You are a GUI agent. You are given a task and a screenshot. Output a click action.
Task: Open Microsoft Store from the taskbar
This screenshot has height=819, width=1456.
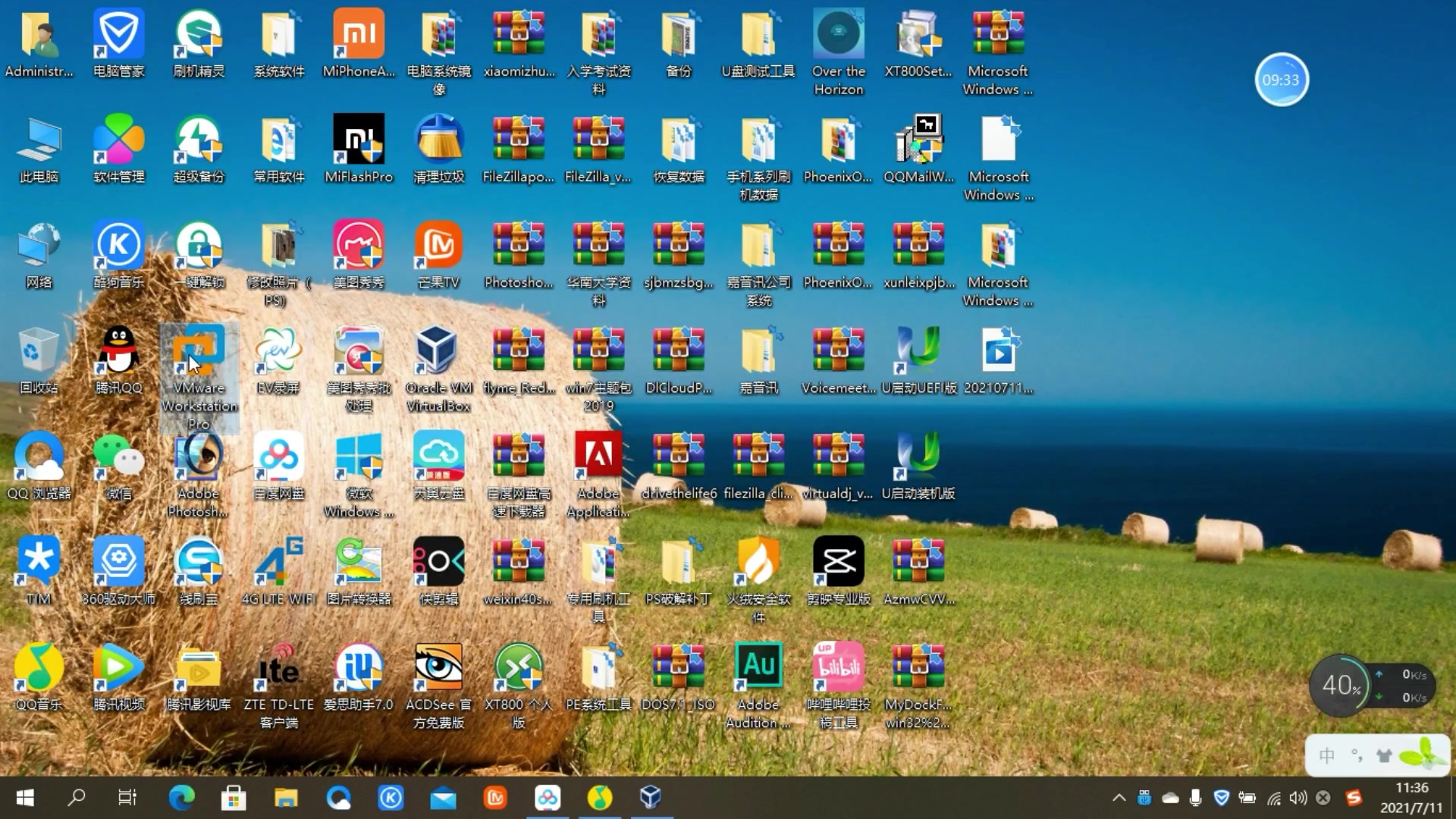click(x=234, y=798)
